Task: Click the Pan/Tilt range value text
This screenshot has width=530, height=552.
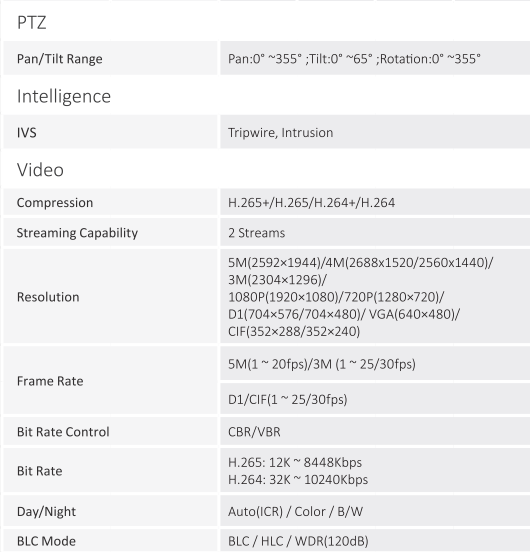Action: pyautogui.click(x=354, y=59)
